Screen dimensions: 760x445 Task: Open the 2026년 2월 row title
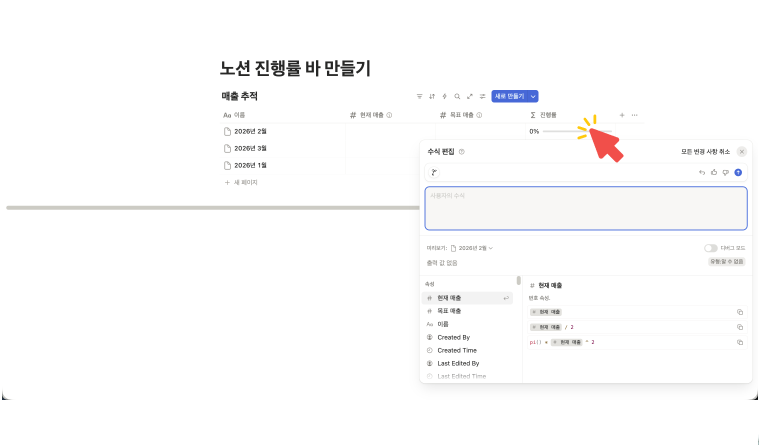point(250,131)
